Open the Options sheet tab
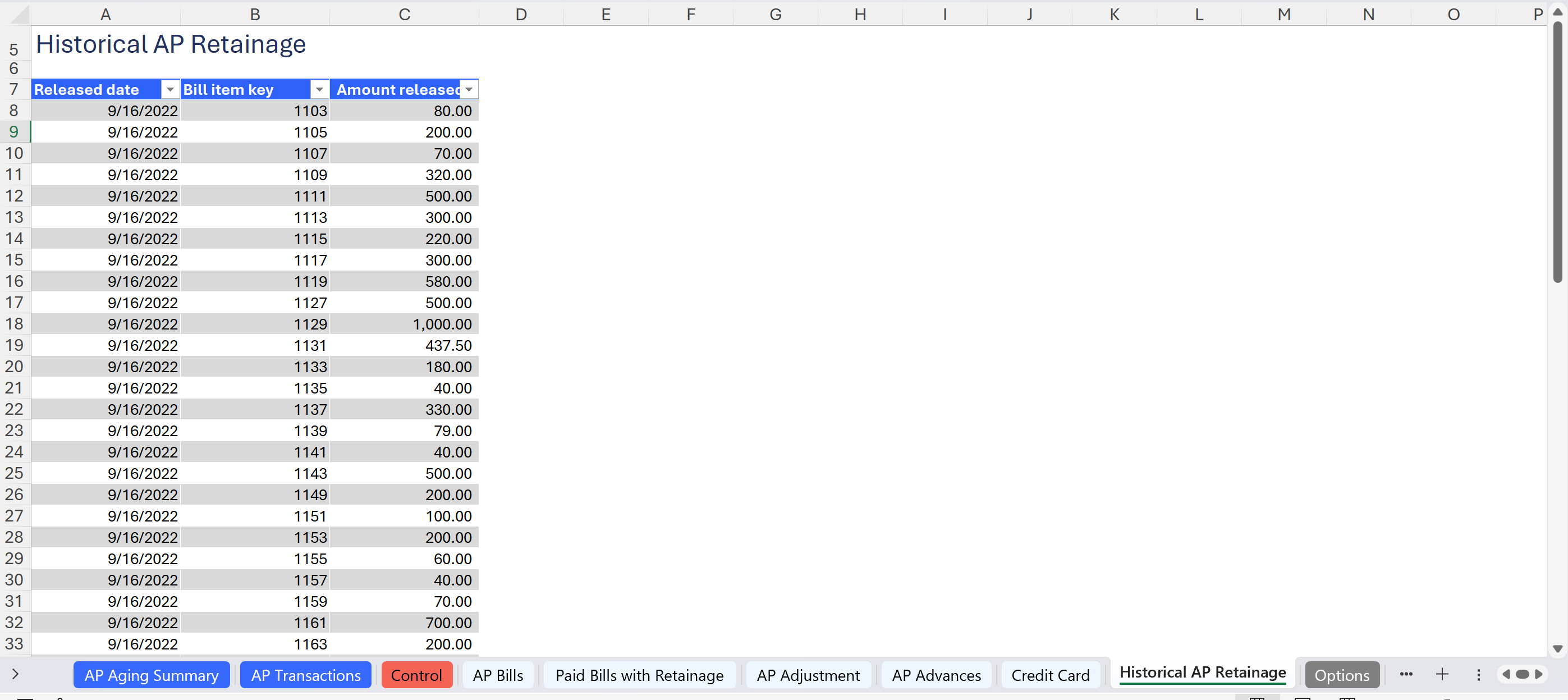 tap(1342, 675)
